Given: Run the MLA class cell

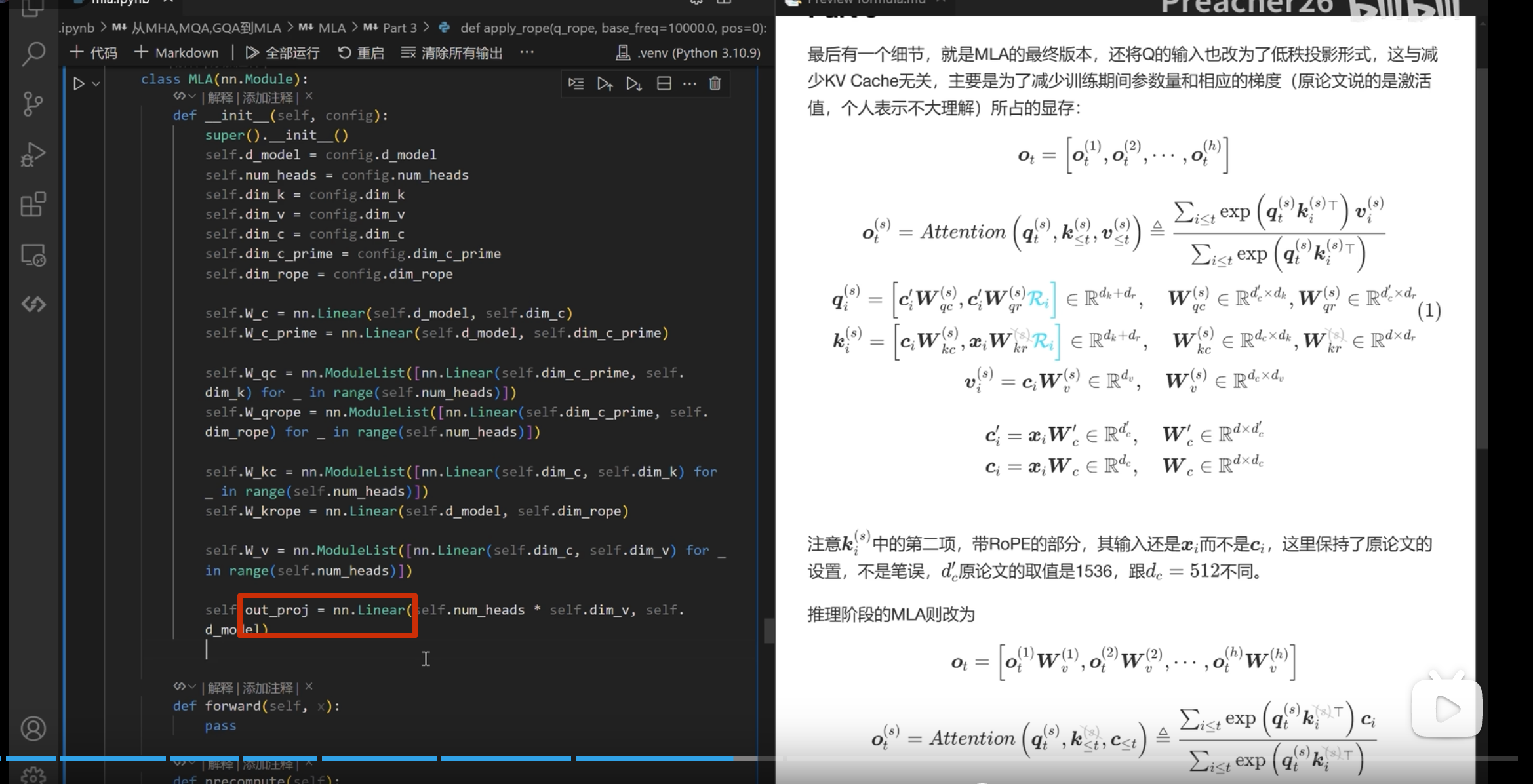Looking at the screenshot, I should click(x=79, y=84).
